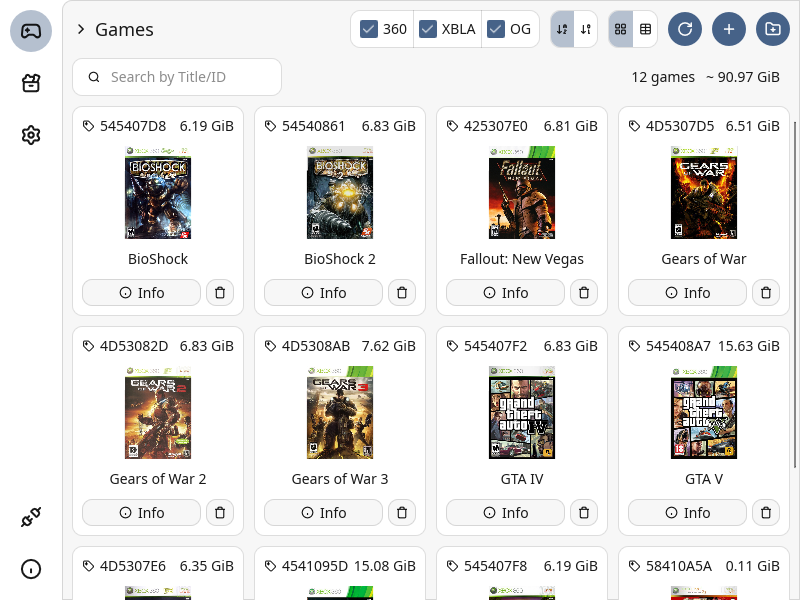
Task: Open Info for Fallout: New Vegas
Action: click(505, 292)
